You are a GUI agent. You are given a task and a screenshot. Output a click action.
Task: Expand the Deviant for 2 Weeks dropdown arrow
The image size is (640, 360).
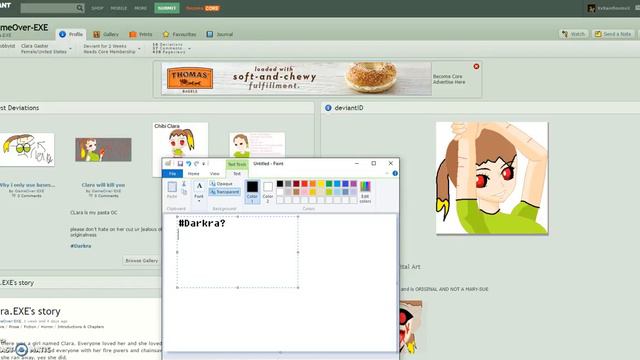tap(140, 49)
